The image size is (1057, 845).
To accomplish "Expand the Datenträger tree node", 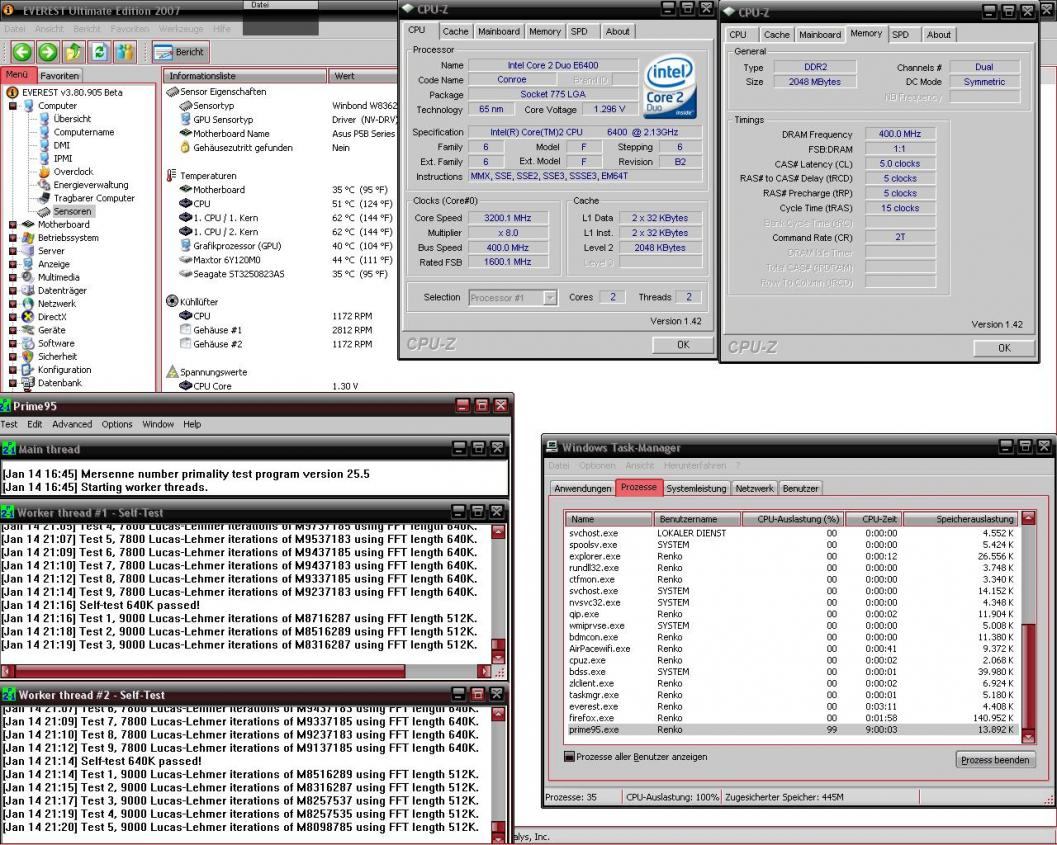I will (x=13, y=290).
